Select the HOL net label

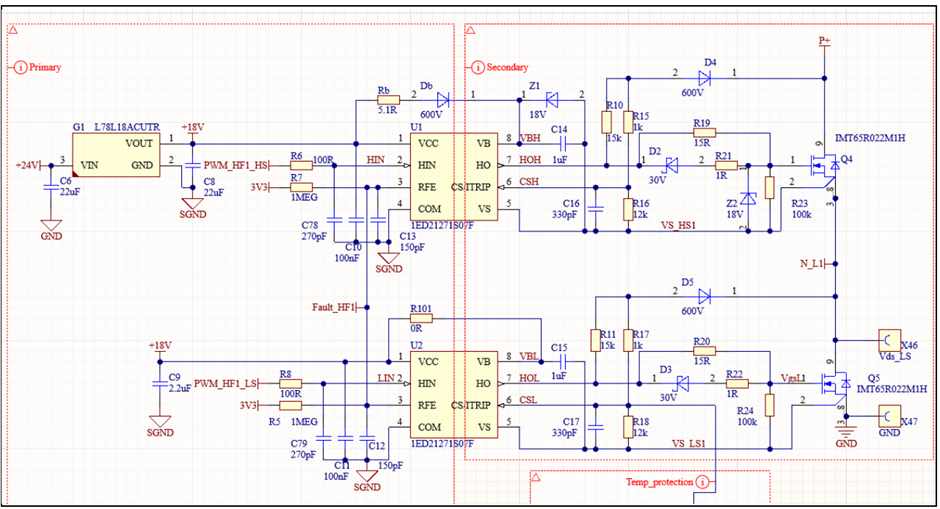tap(529, 378)
